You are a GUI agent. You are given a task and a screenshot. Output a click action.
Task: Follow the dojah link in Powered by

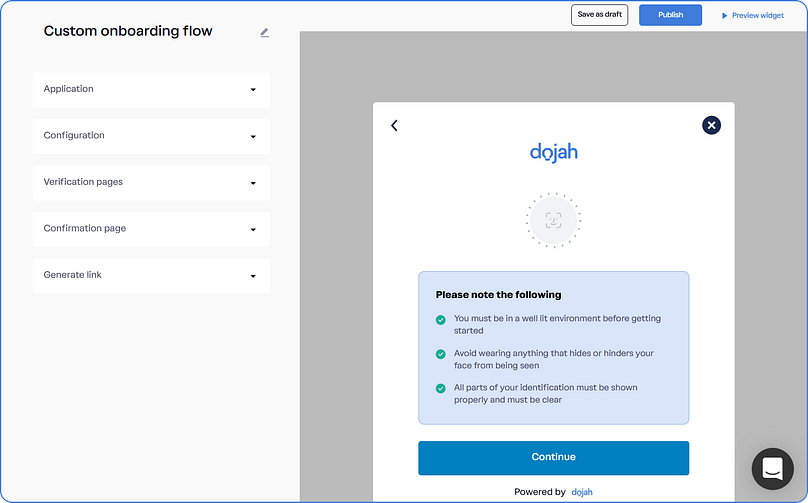(x=582, y=492)
